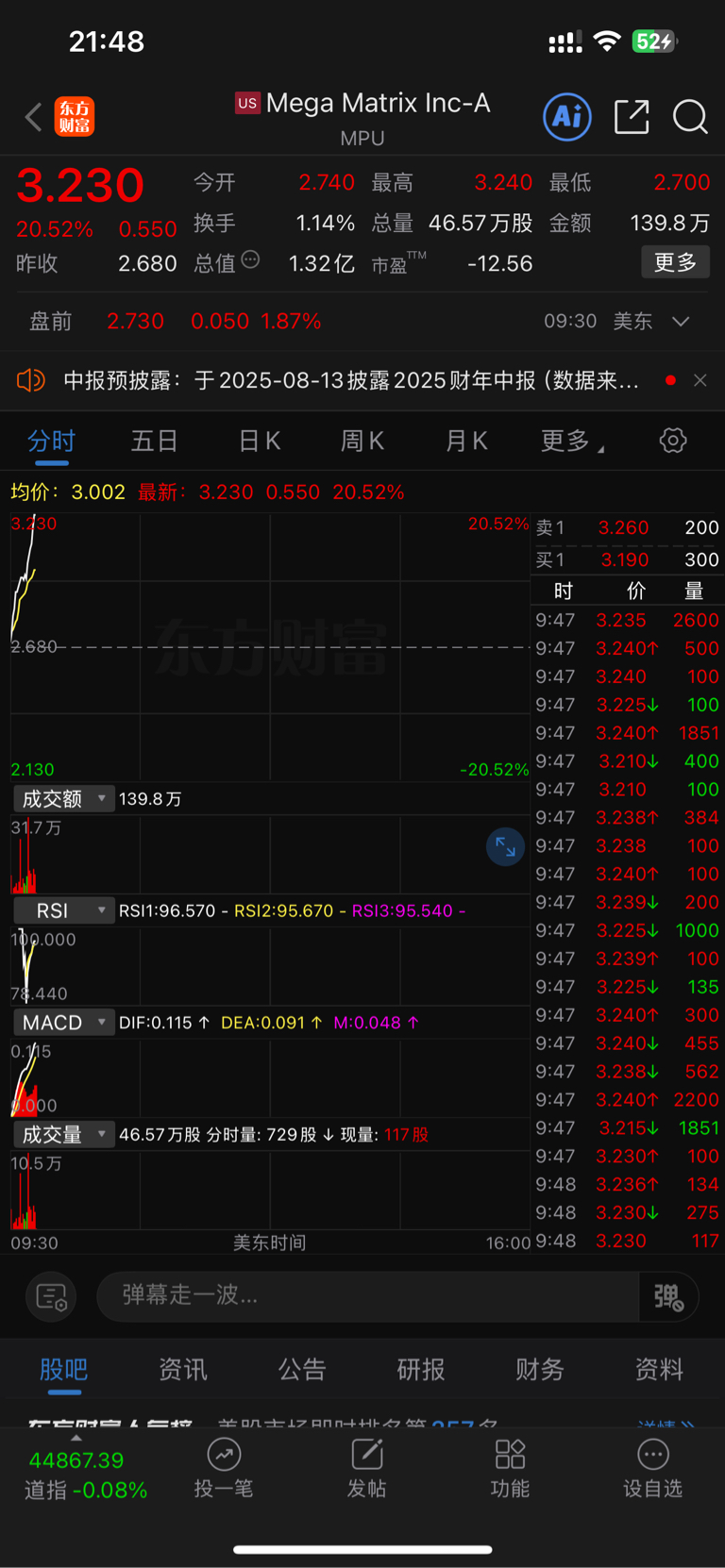The height and width of the screenshot is (1568, 725).
Task: Open the Ai assistant icon
Action: pyautogui.click(x=567, y=117)
